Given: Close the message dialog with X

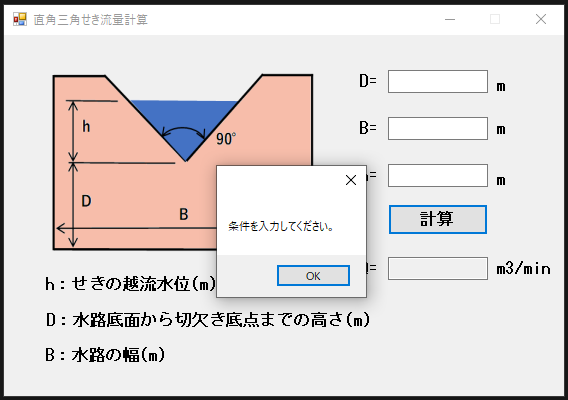Looking at the screenshot, I should pos(351,180).
